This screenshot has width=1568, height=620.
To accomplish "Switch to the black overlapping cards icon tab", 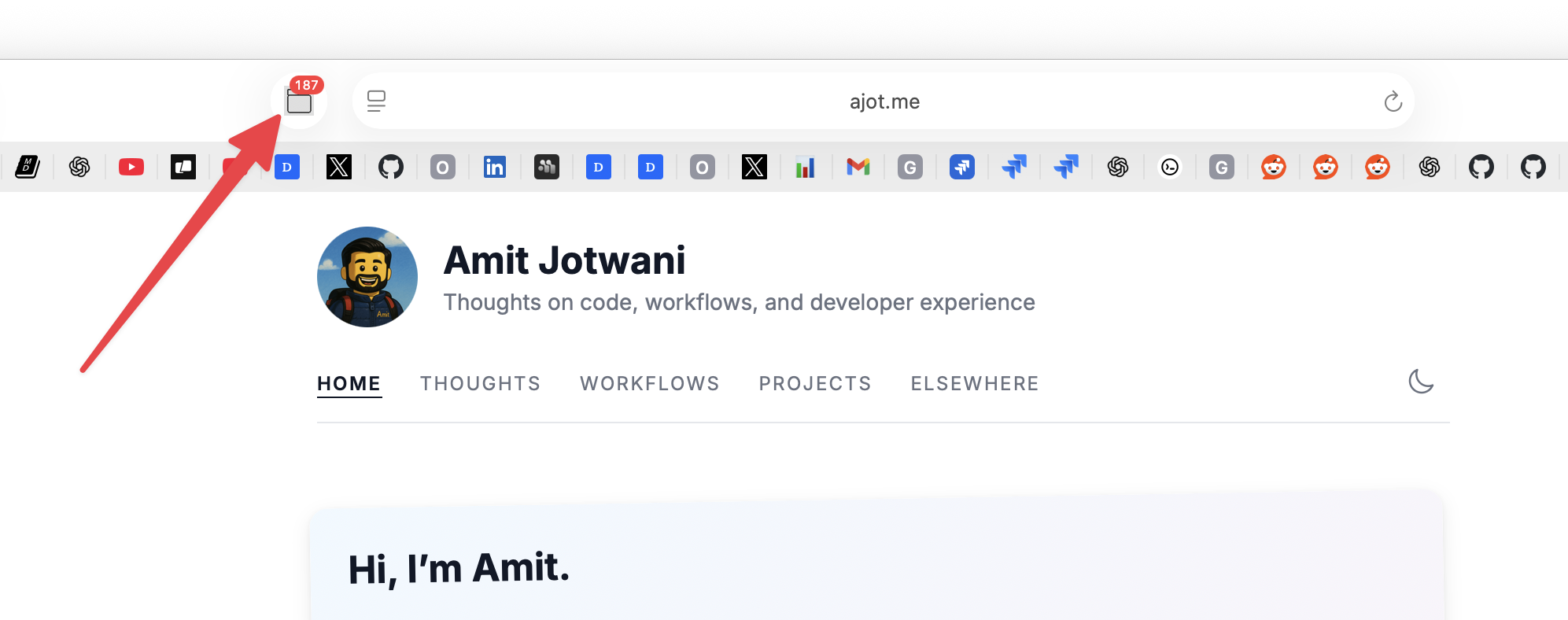I will (x=183, y=167).
